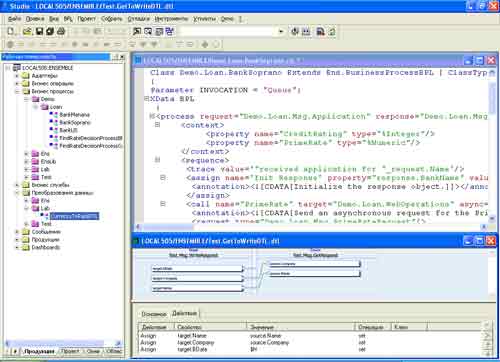Screen dimensions: 500x362
Task: Click the first icon right of the toolbar combo box
Action: point(295,32)
